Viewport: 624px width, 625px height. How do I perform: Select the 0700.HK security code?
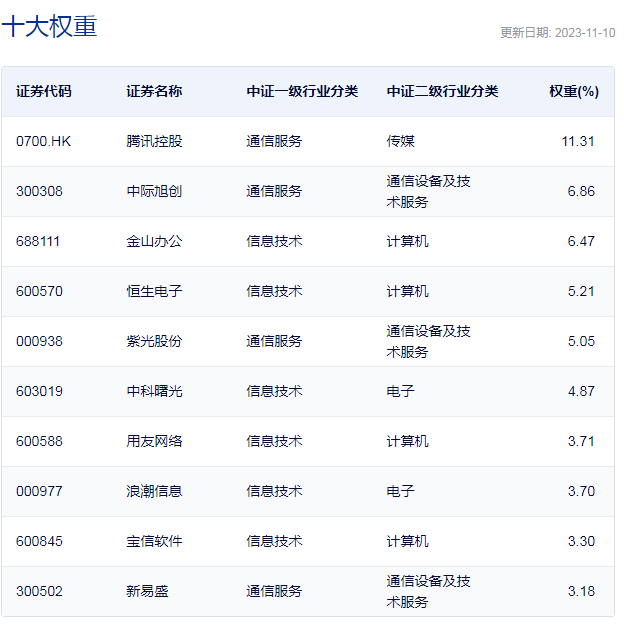point(44,141)
